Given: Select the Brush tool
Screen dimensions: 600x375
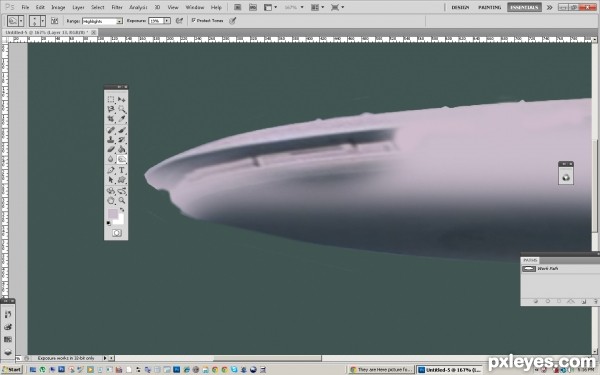Looking at the screenshot, I should point(122,130).
